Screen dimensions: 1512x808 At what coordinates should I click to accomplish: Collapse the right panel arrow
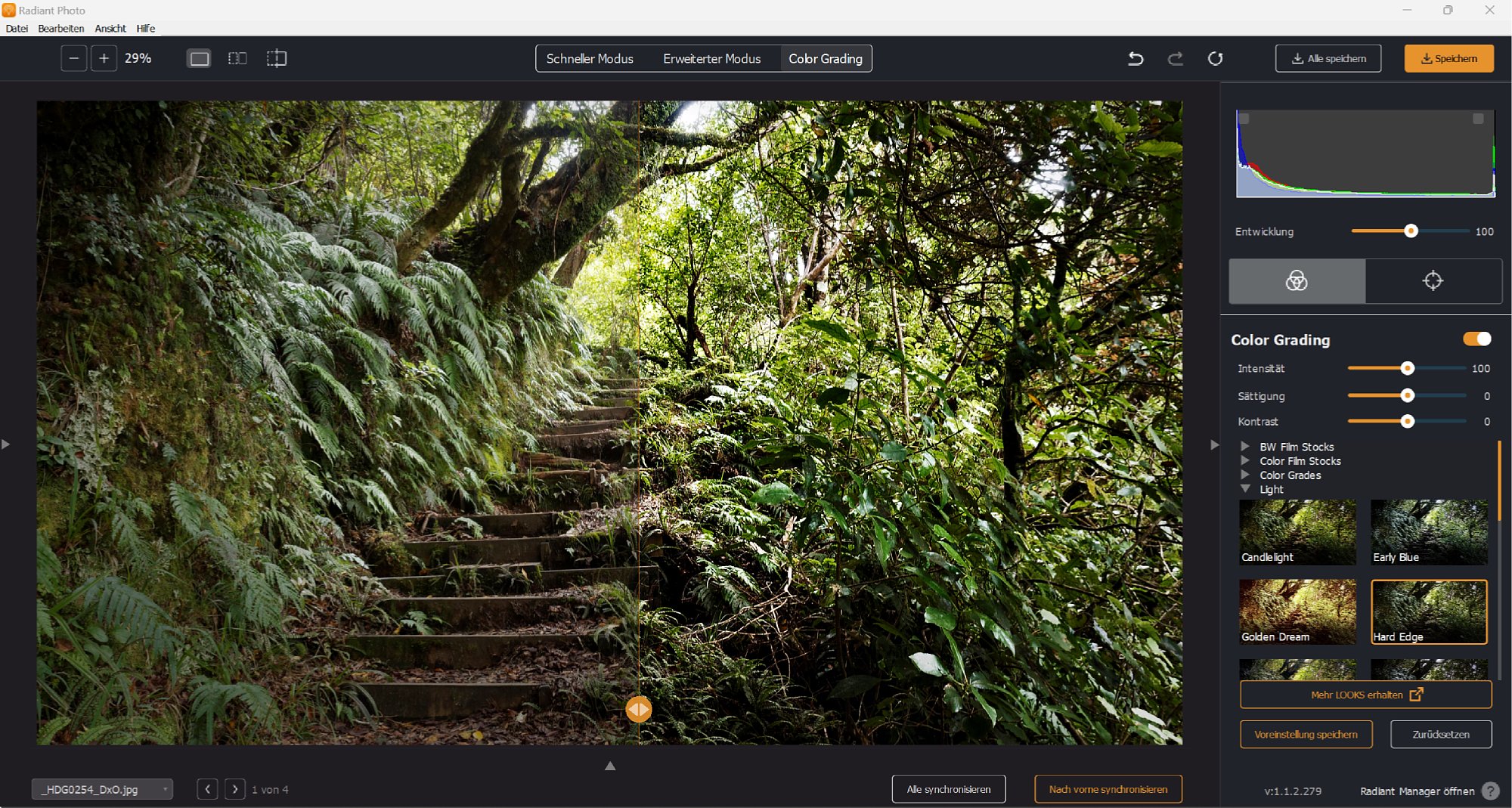click(1214, 444)
